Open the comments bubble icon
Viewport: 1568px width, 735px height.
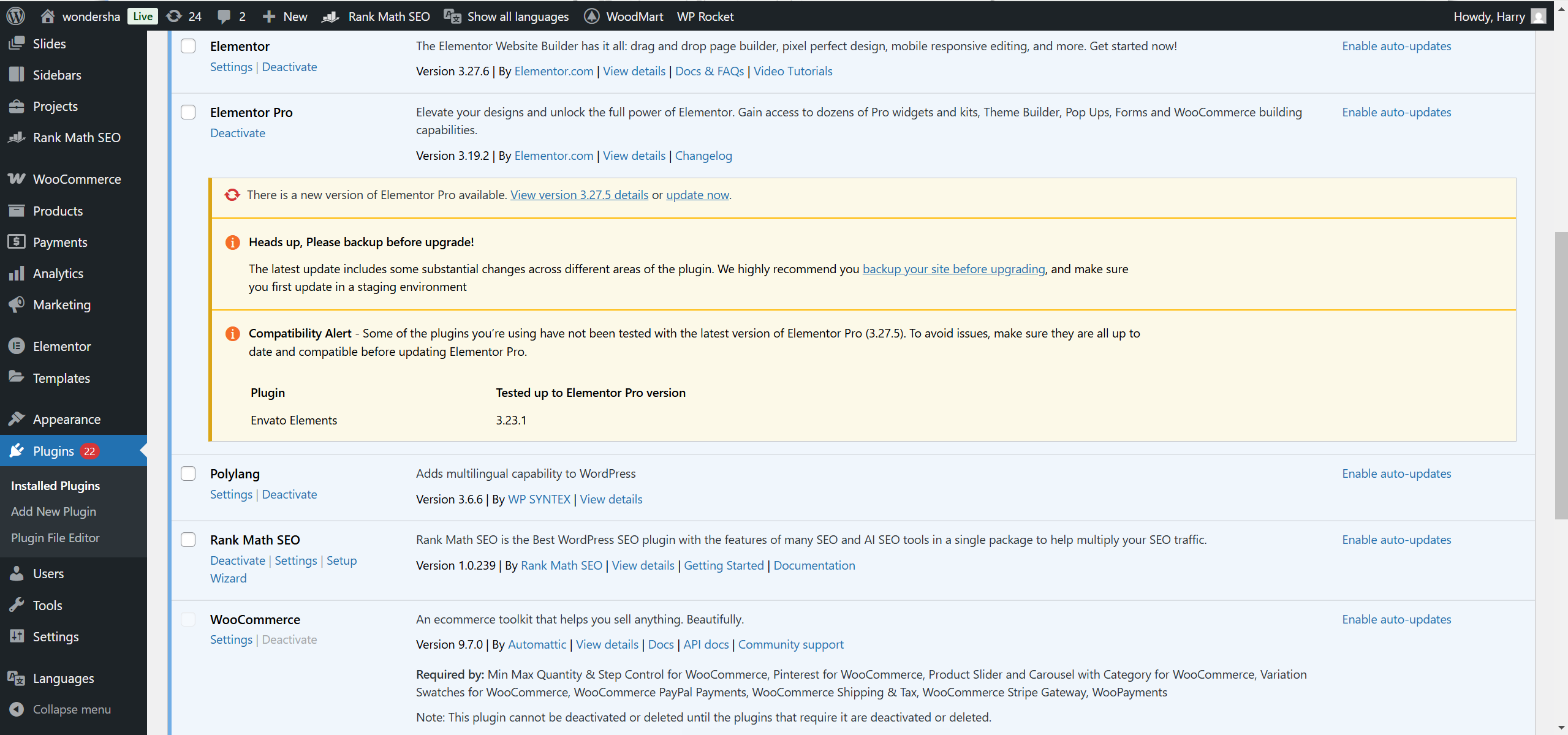click(x=224, y=16)
